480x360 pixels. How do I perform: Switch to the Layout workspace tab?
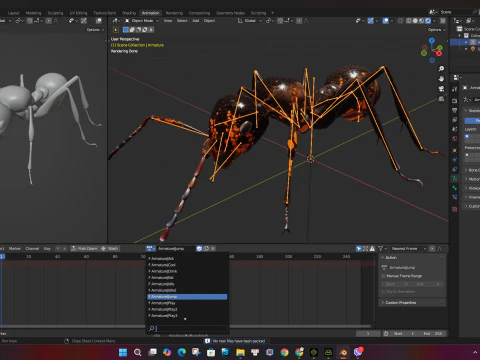coord(13,13)
